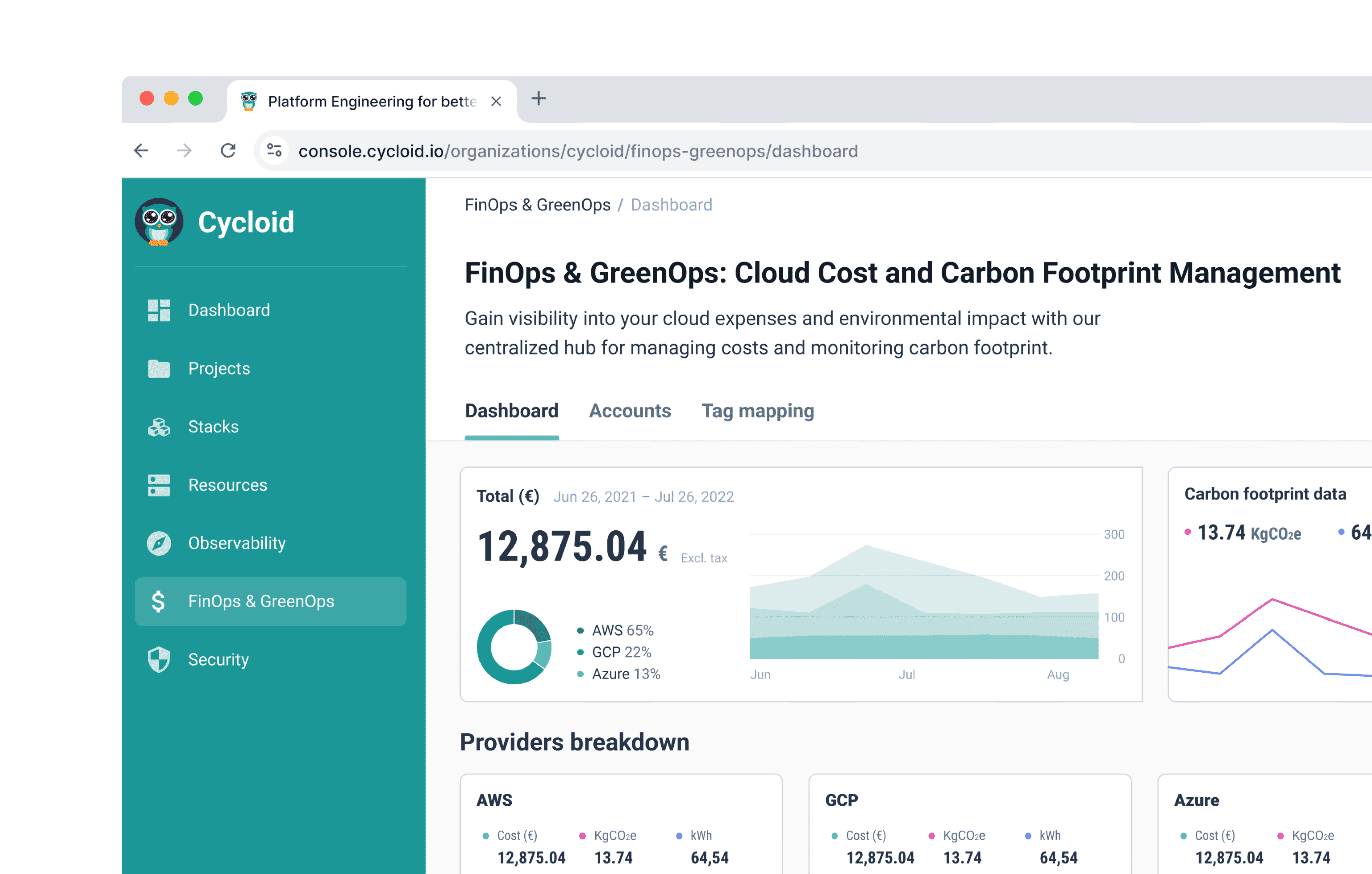The width and height of the screenshot is (1372, 874).
Task: Click the AWS 65% legend entry
Action: [x=615, y=630]
